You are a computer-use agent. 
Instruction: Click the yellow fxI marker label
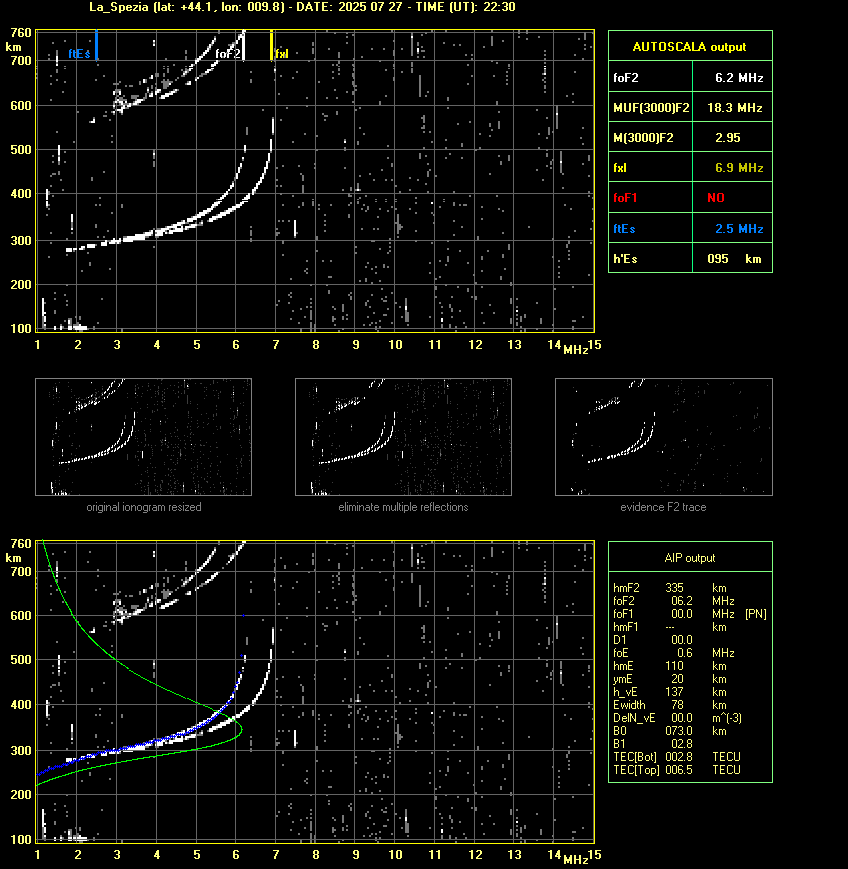click(282, 54)
